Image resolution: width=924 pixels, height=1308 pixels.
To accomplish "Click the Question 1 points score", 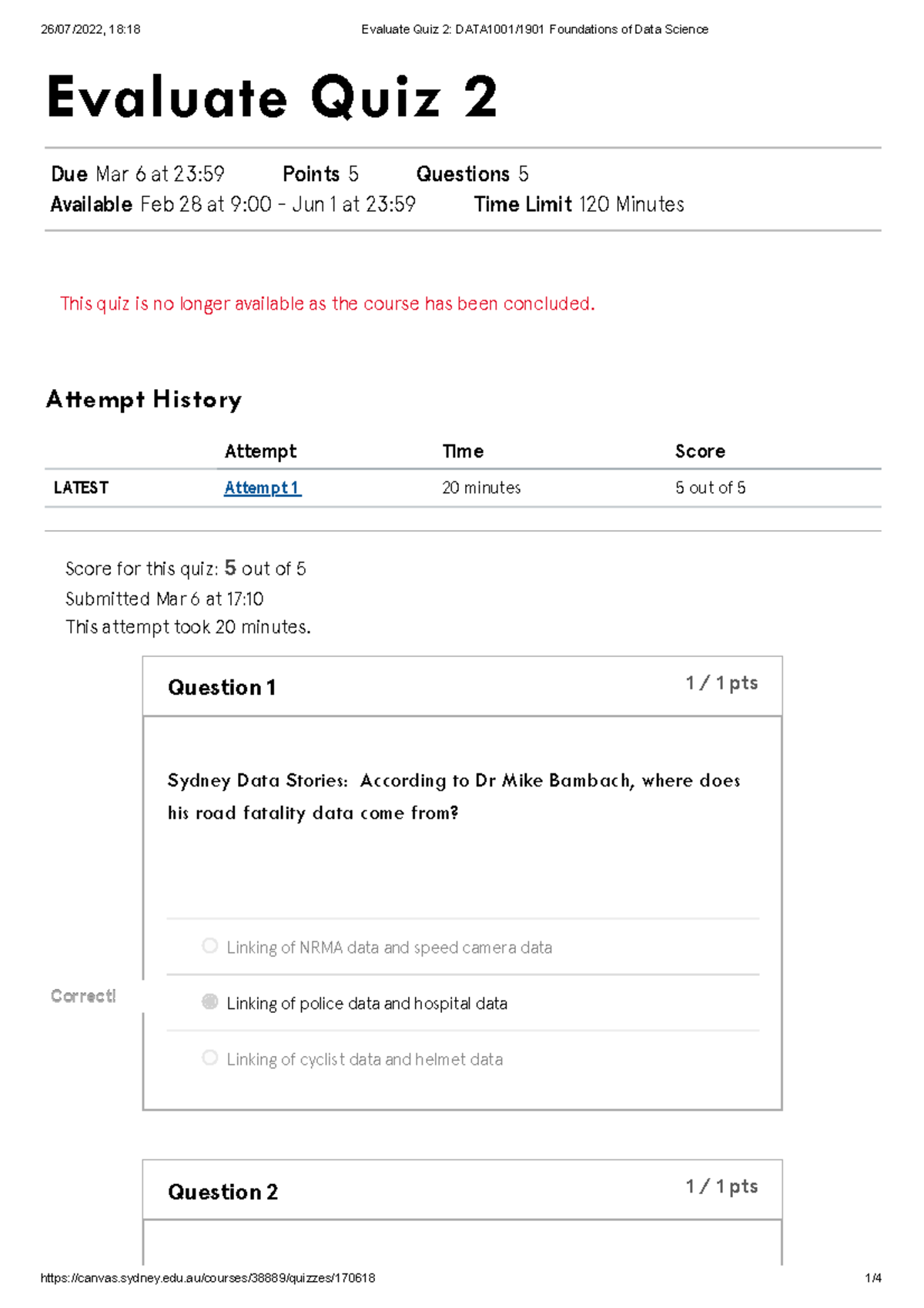I will pos(721,683).
